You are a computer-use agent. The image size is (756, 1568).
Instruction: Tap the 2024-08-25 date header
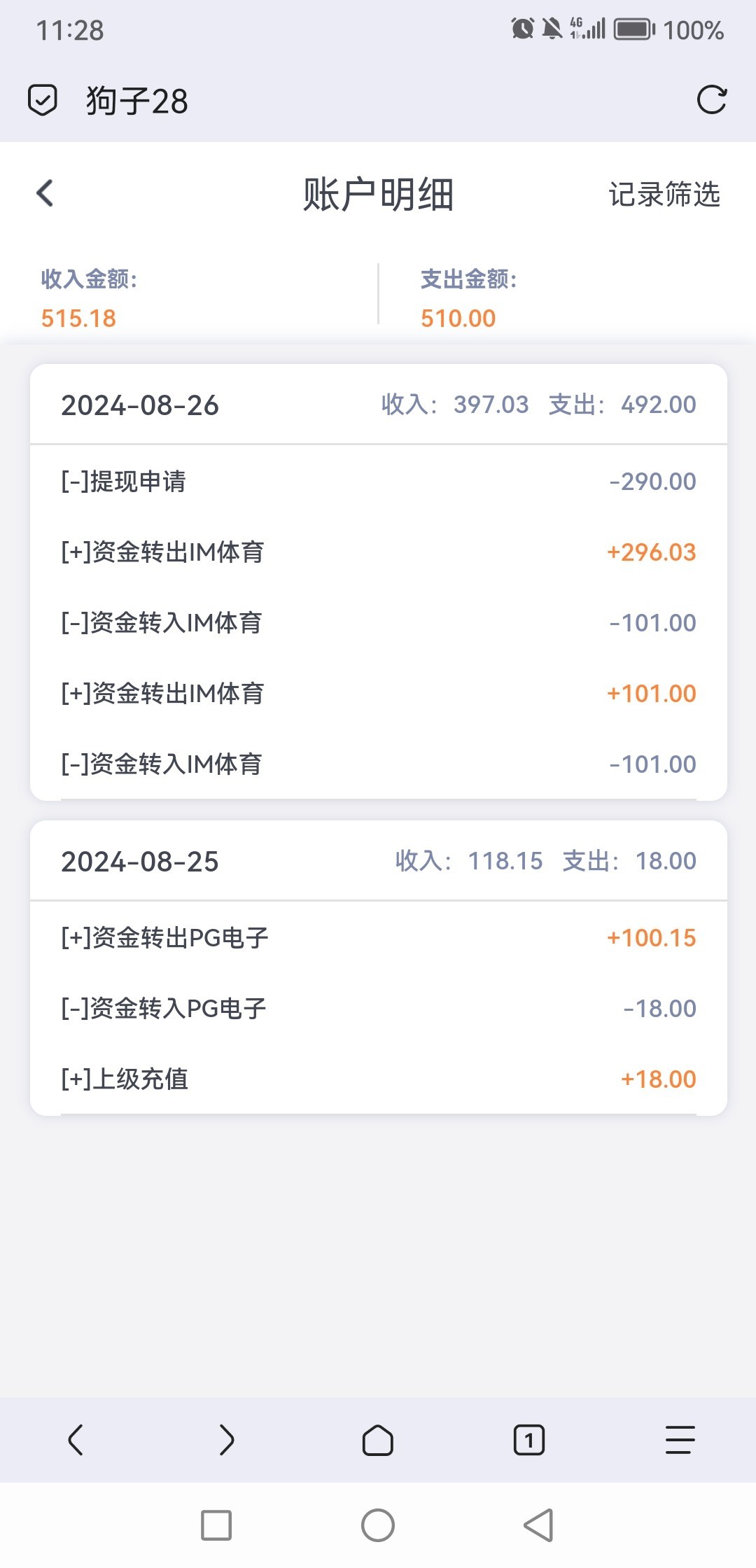140,862
